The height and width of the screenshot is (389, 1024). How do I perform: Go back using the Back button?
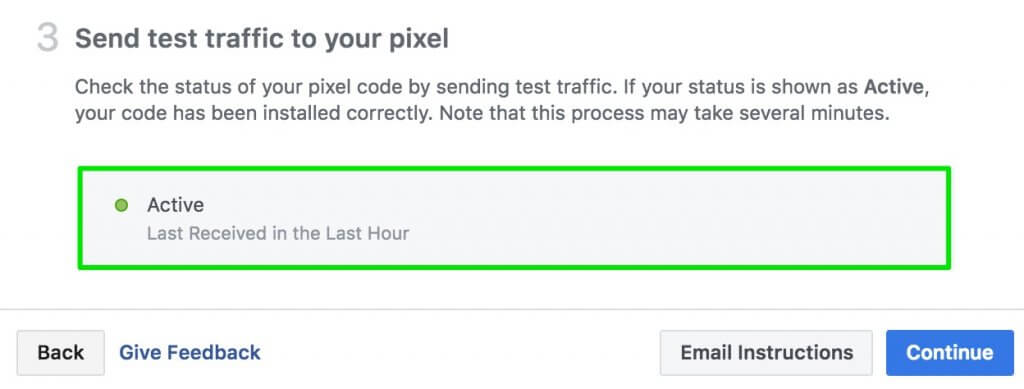pos(61,353)
